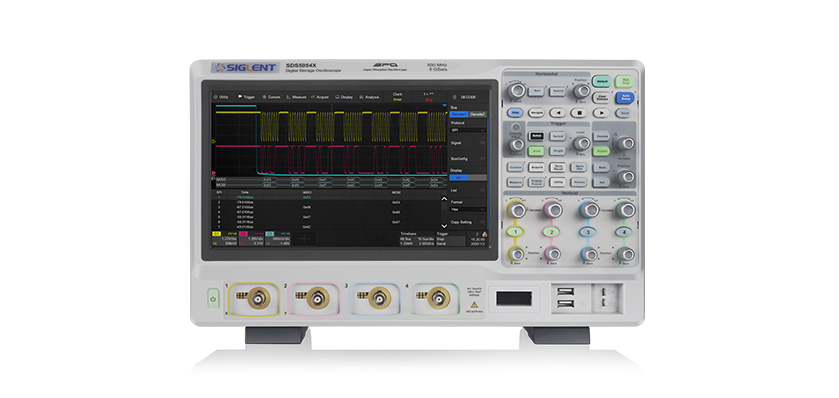The height and width of the screenshot is (398, 839).
Task: Open the Format Hex dropdown
Action: tap(468, 209)
